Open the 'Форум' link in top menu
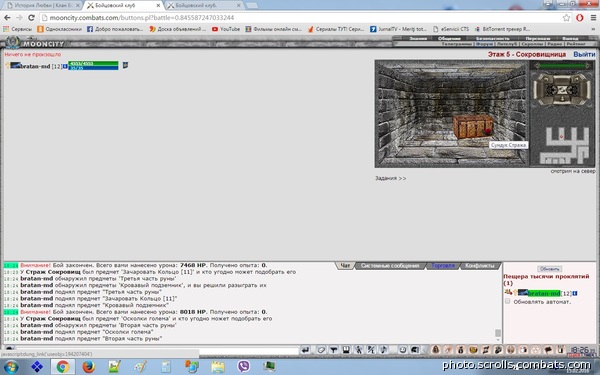Image resolution: width=600 pixels, height=375 pixels. tap(484, 44)
